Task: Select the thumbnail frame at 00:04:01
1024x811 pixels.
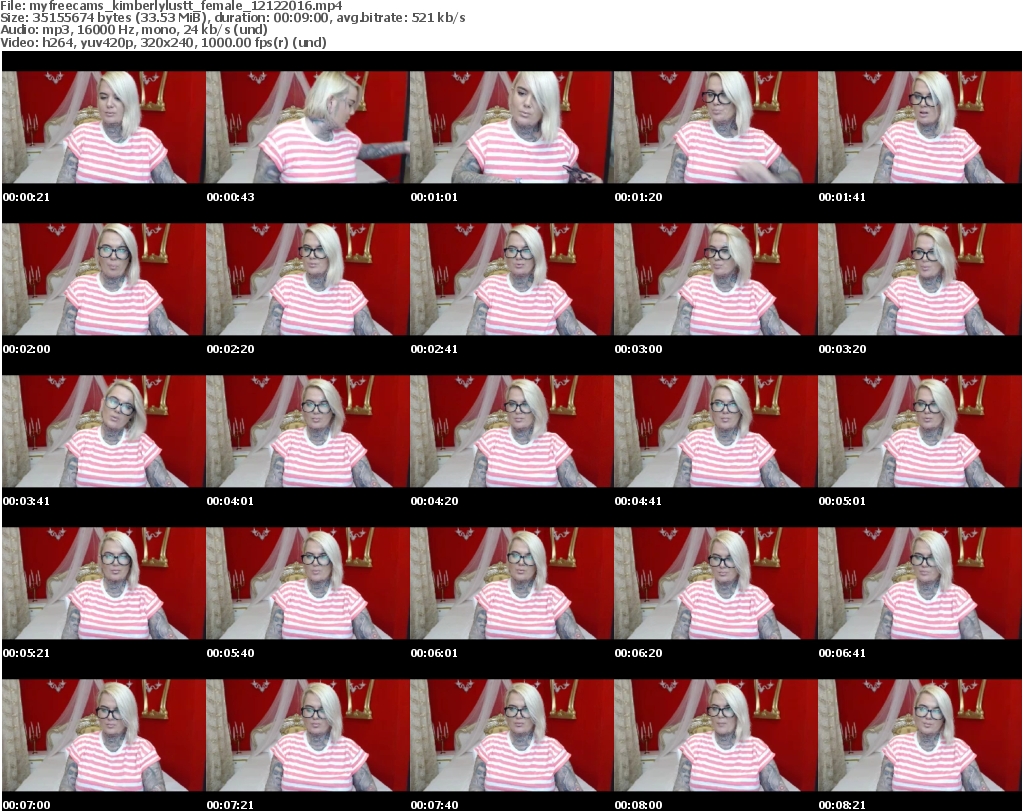Action: pos(308,432)
